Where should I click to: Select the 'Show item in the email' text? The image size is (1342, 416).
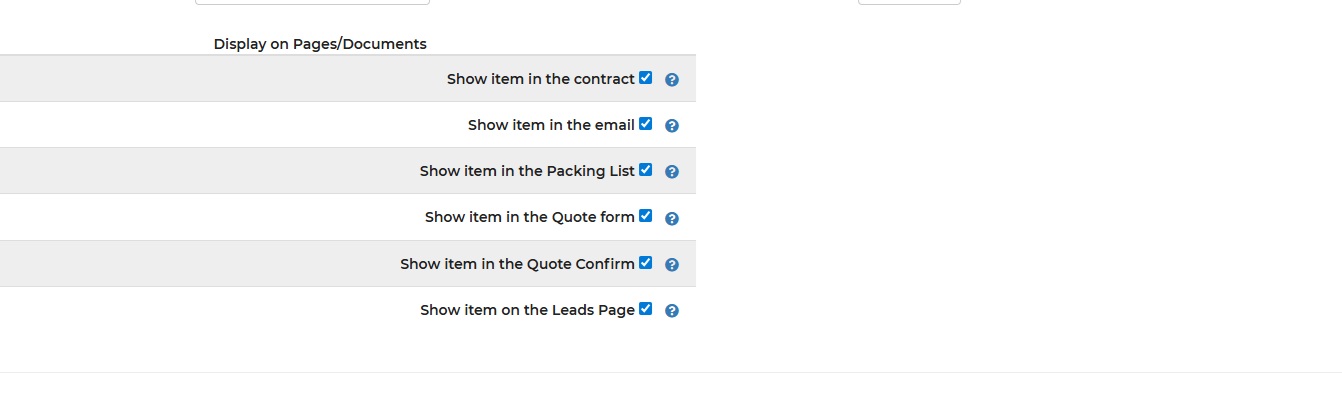tap(551, 125)
